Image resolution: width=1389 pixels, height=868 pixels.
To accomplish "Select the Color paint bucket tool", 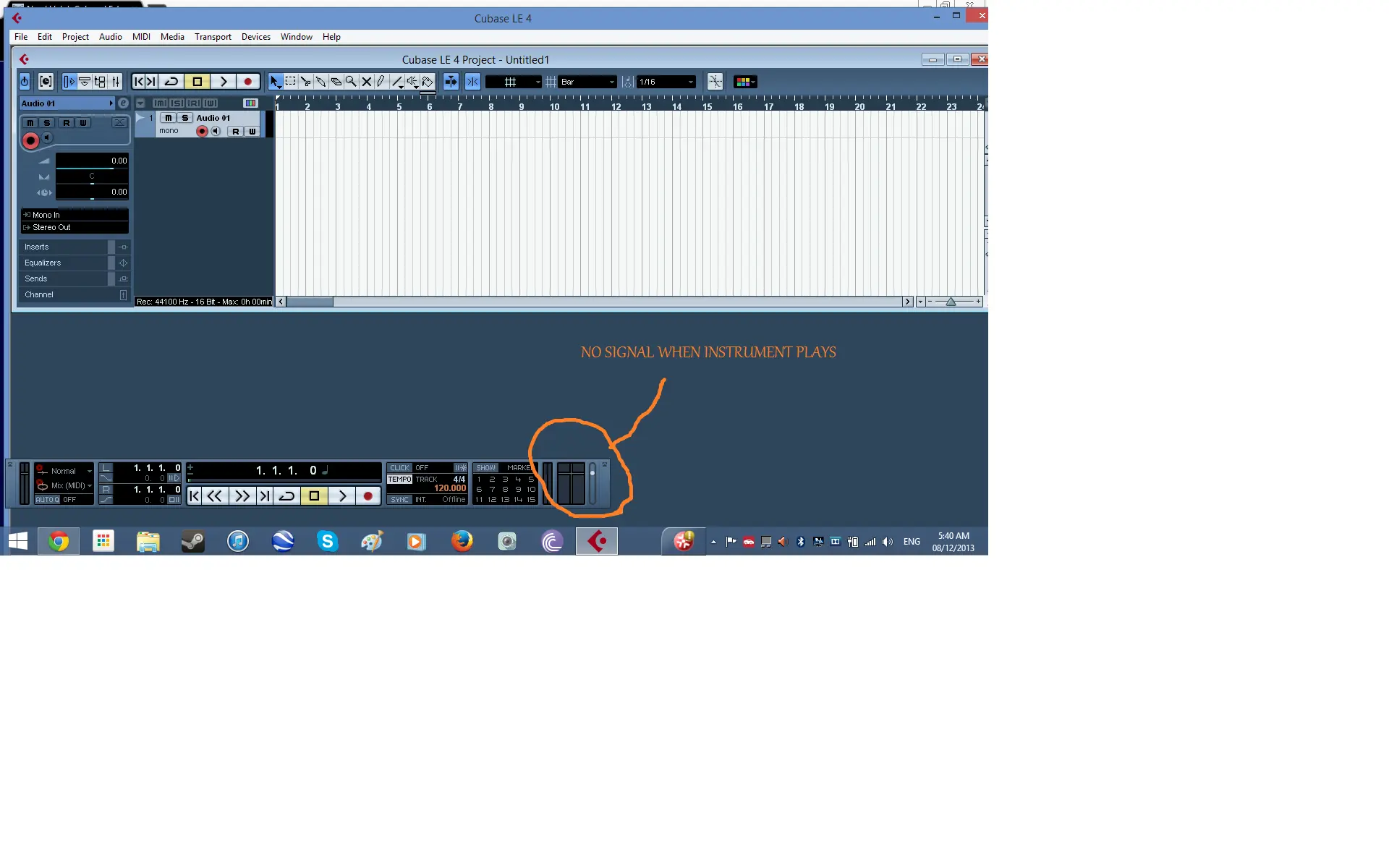I will [428, 82].
